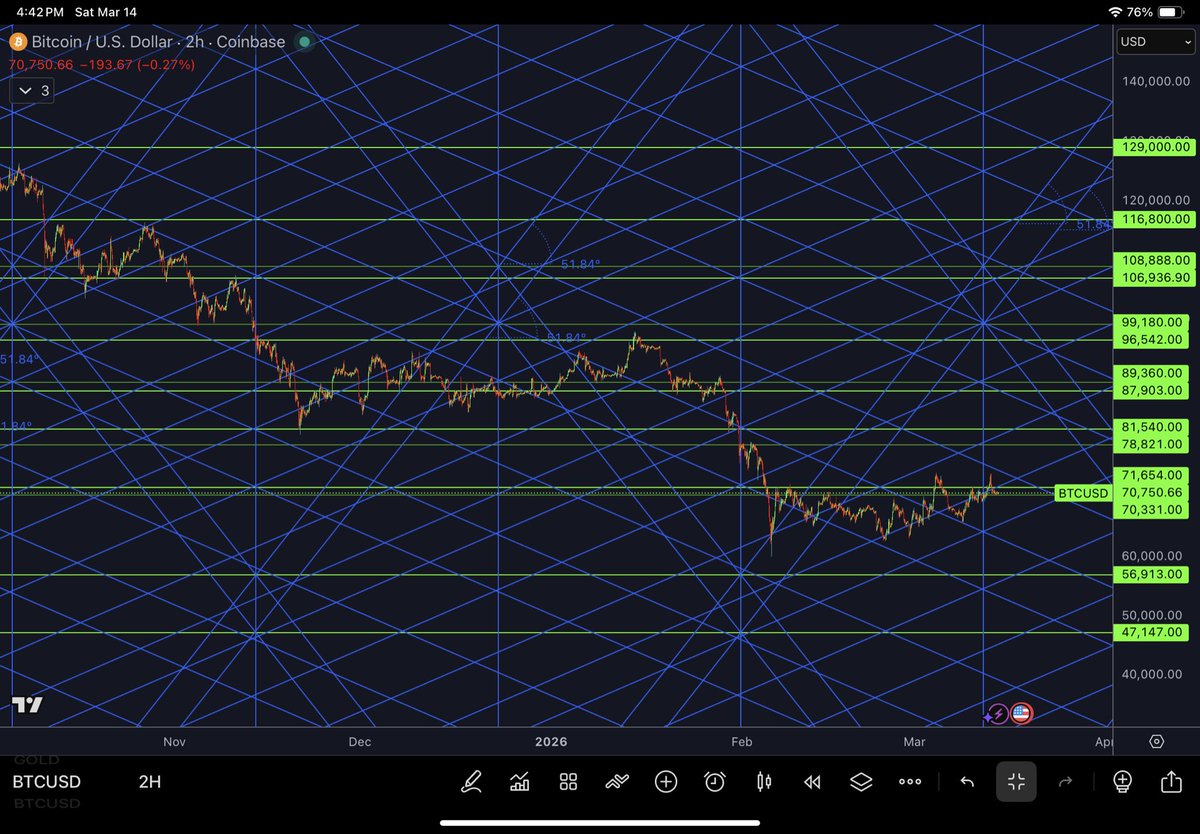This screenshot has height=834, width=1200.
Task: Open the three-dot more options menu
Action: 910,781
